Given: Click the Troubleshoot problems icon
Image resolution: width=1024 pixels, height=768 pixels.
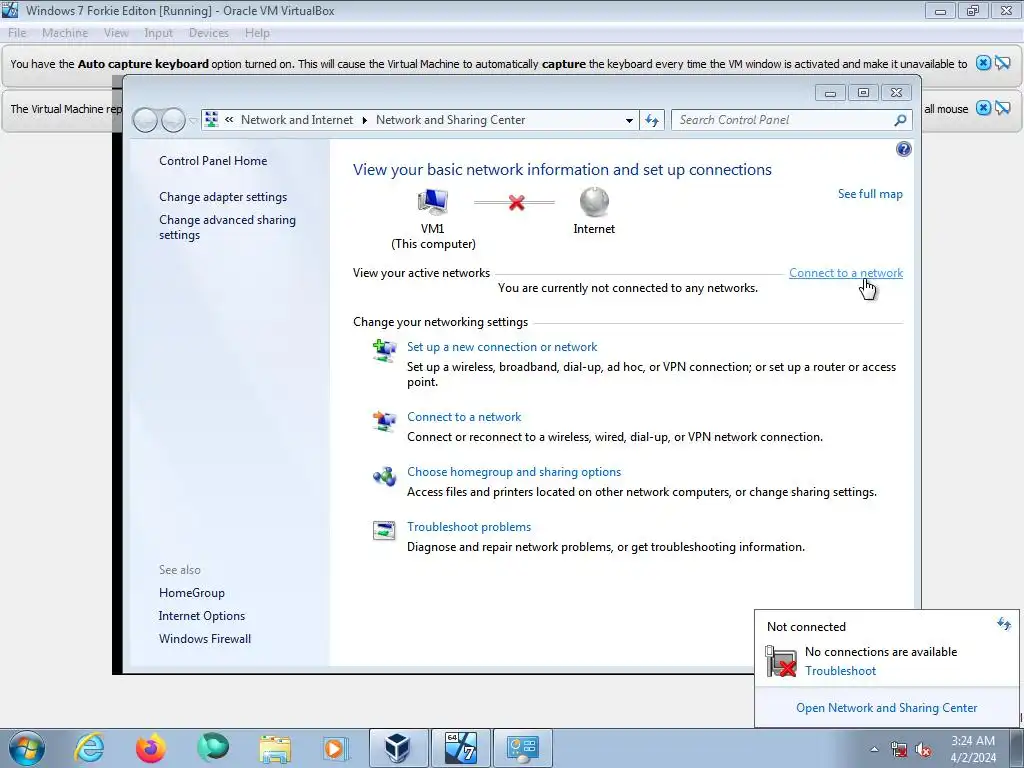Looking at the screenshot, I should click(384, 530).
